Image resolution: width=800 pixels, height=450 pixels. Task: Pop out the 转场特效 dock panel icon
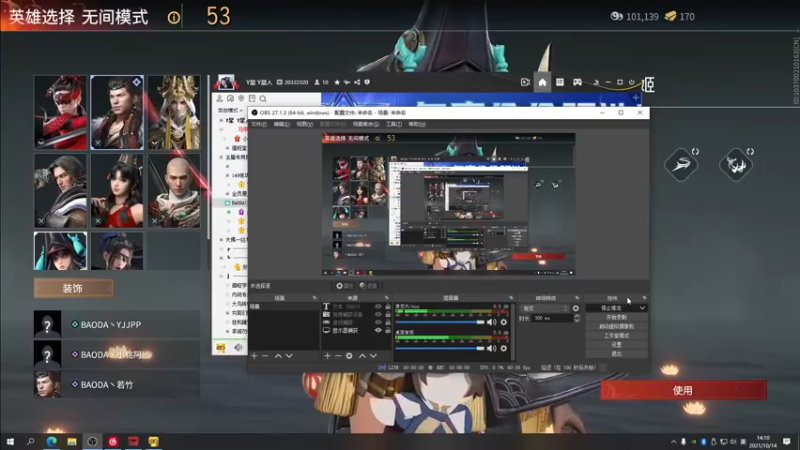[577, 298]
